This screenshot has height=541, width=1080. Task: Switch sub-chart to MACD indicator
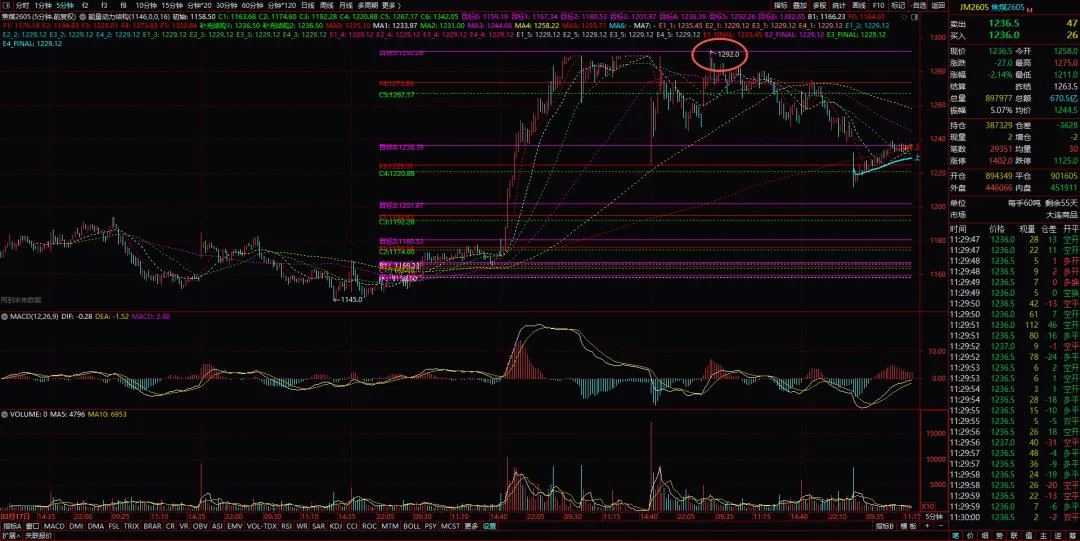point(54,526)
